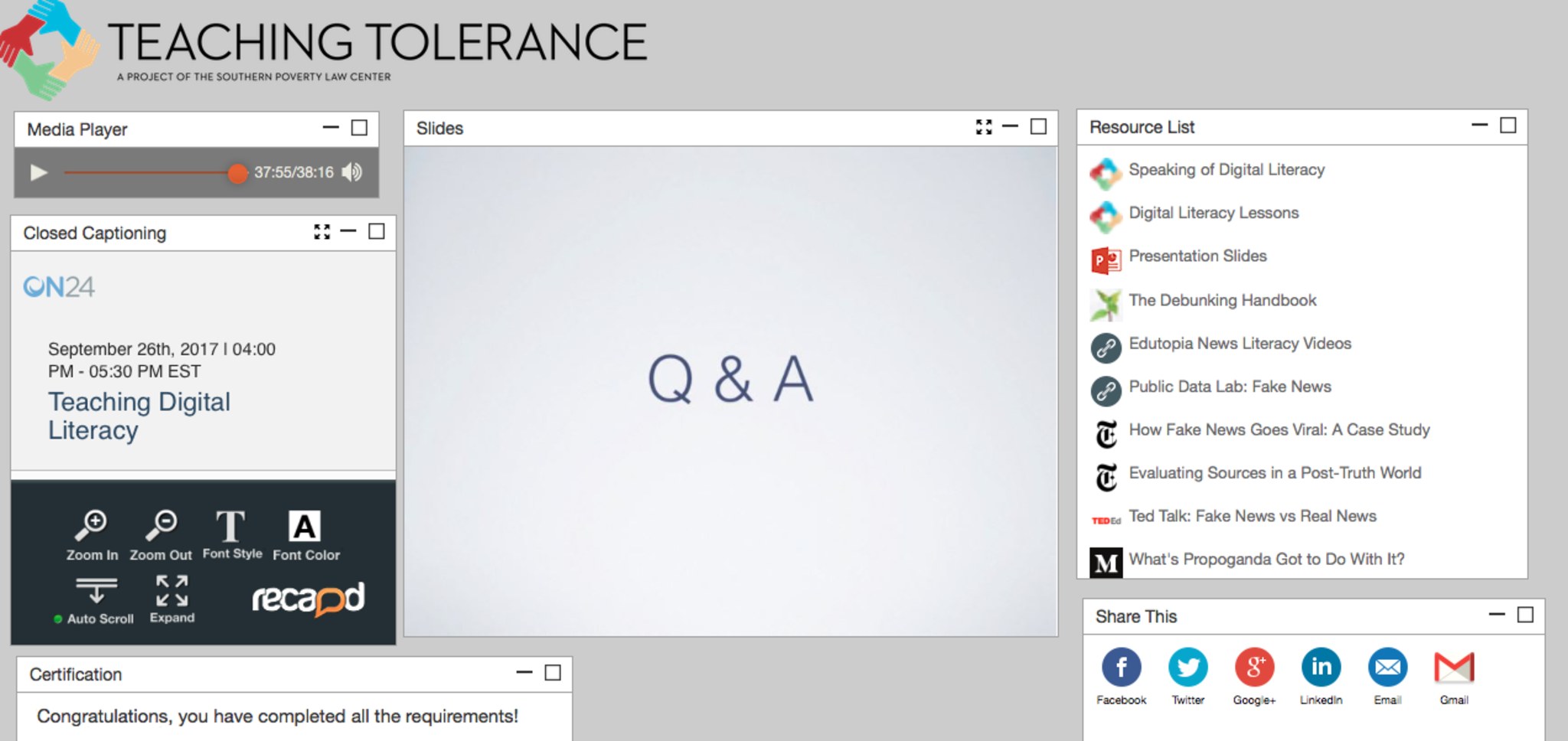
Task: Click the orange playback progress slider knob
Action: (237, 173)
